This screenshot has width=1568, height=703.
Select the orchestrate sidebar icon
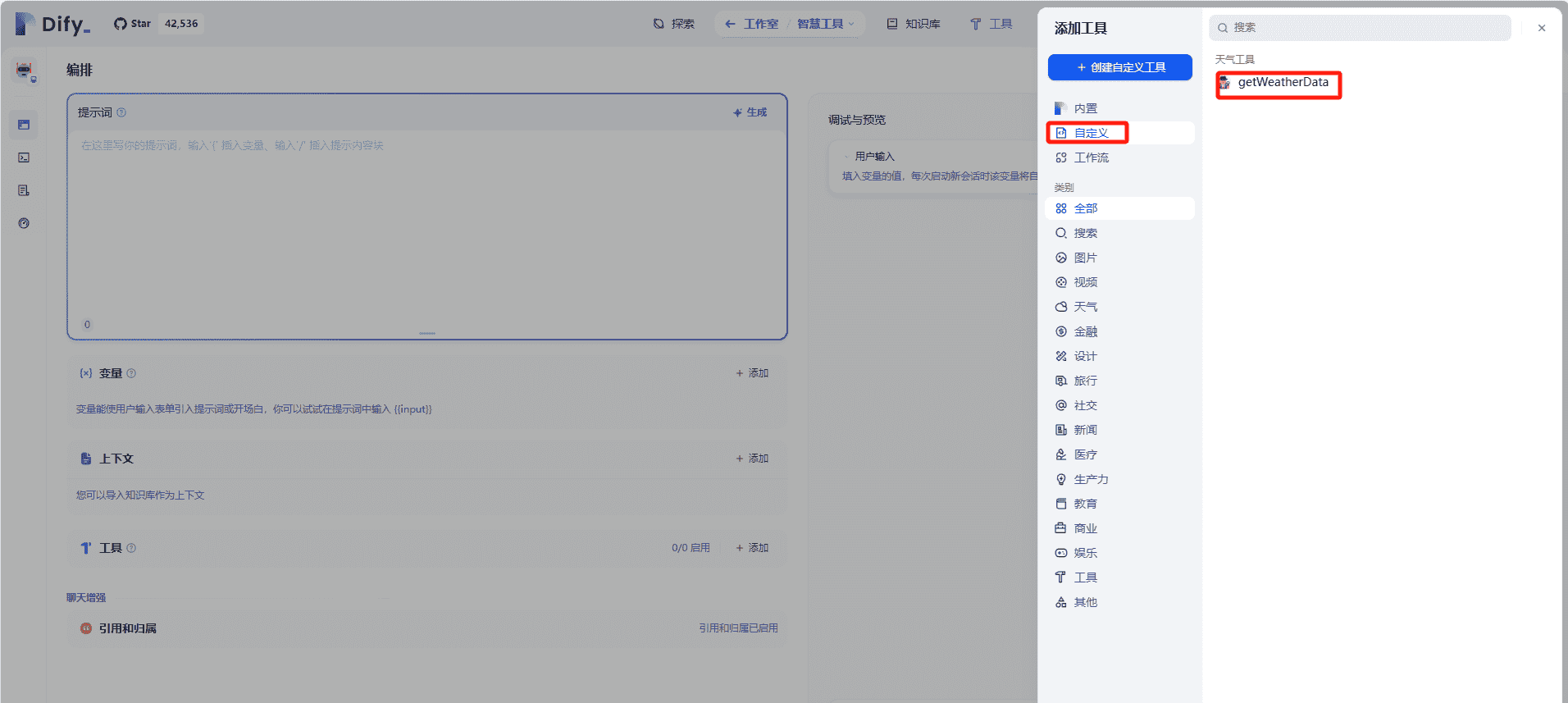click(24, 125)
